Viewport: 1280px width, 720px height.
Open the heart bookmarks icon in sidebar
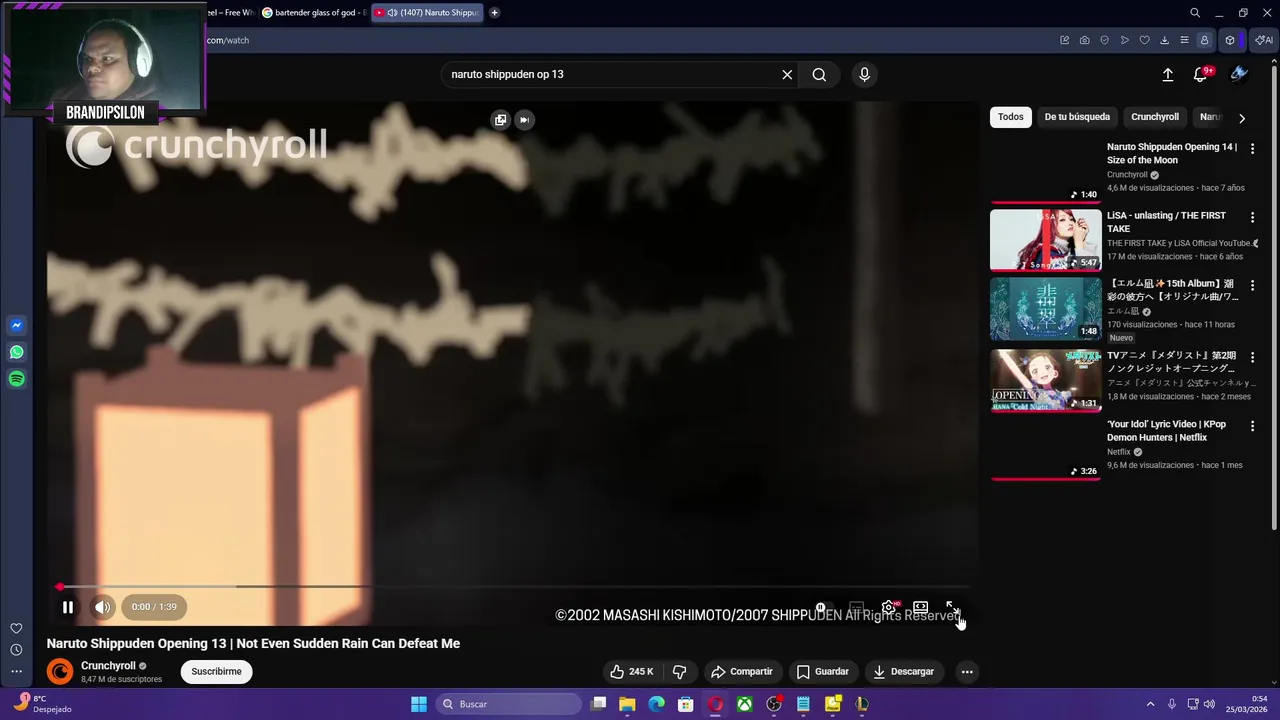coord(16,629)
